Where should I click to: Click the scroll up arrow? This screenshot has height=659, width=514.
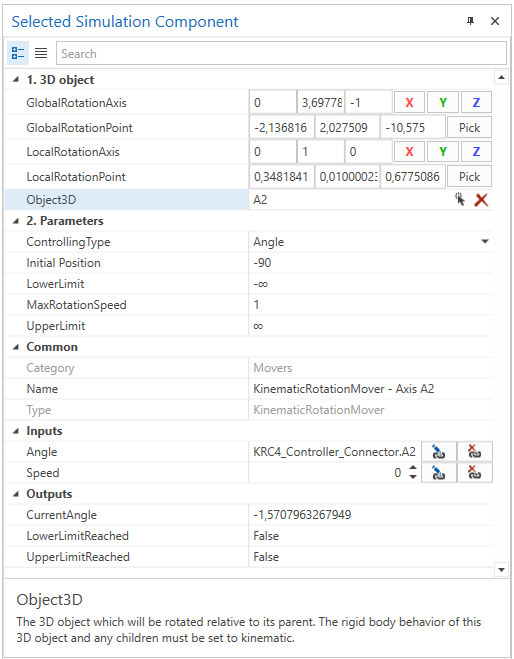click(501, 77)
